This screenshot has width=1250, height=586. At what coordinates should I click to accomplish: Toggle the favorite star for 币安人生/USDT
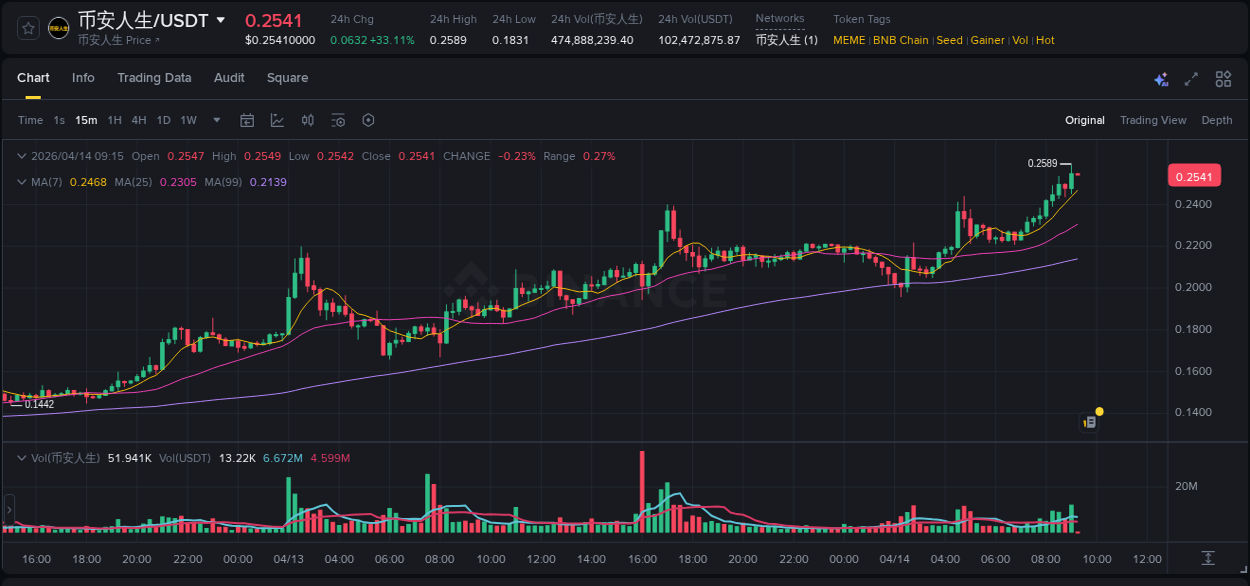(27, 27)
